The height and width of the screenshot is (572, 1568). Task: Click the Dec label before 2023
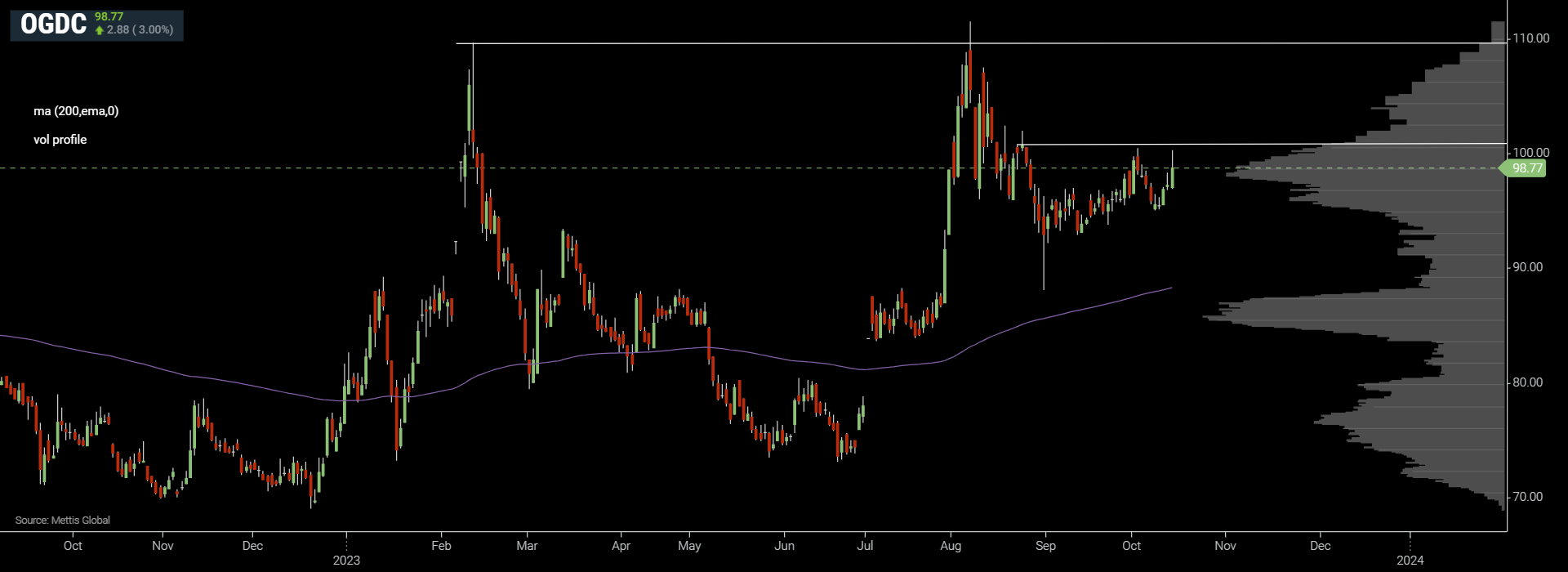click(x=253, y=546)
